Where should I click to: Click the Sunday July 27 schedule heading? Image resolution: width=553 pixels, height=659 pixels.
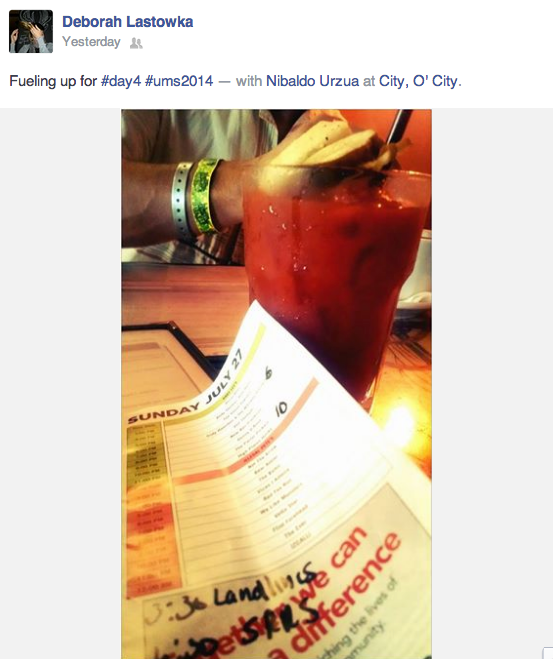(186, 387)
